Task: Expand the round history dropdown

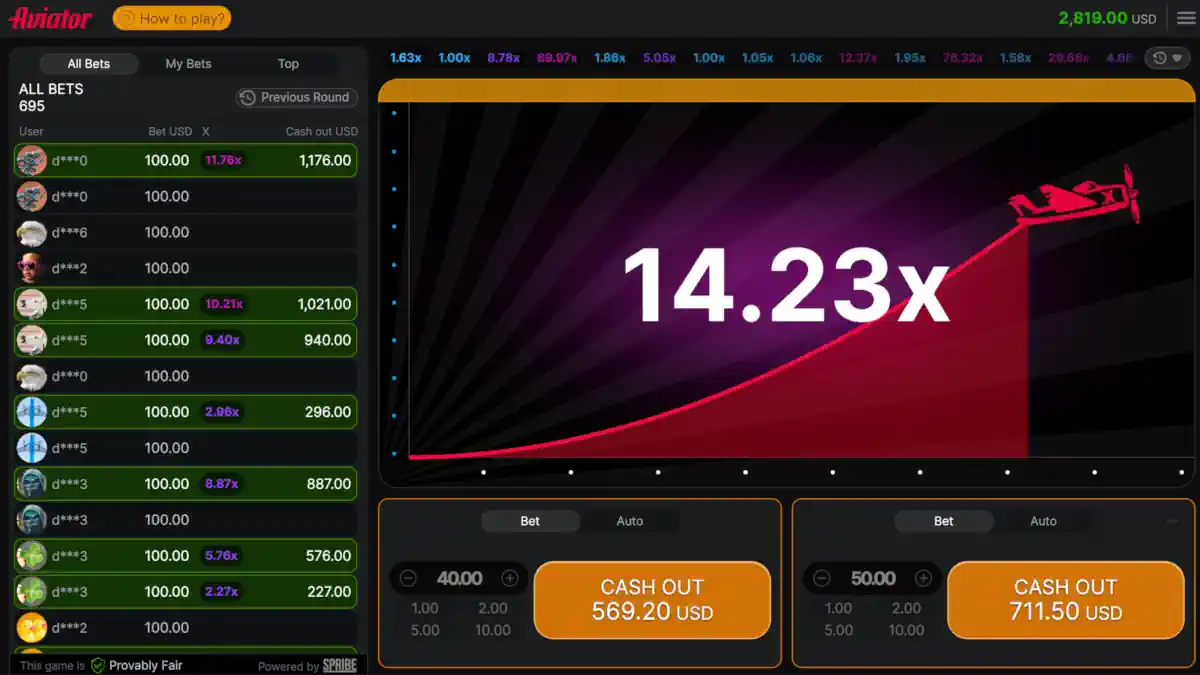Action: click(x=1168, y=58)
